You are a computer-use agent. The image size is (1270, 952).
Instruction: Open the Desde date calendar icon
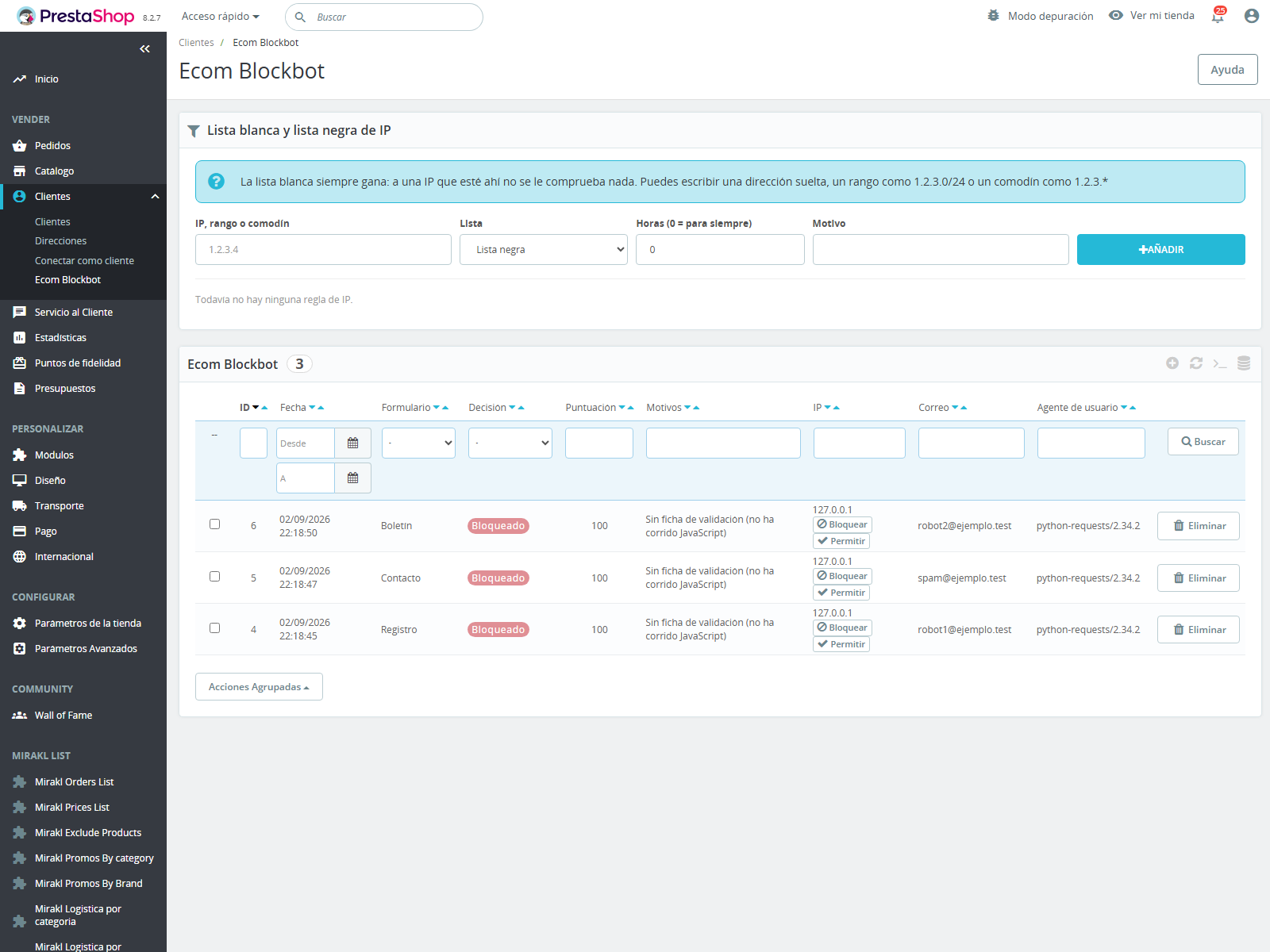pyautogui.click(x=353, y=443)
